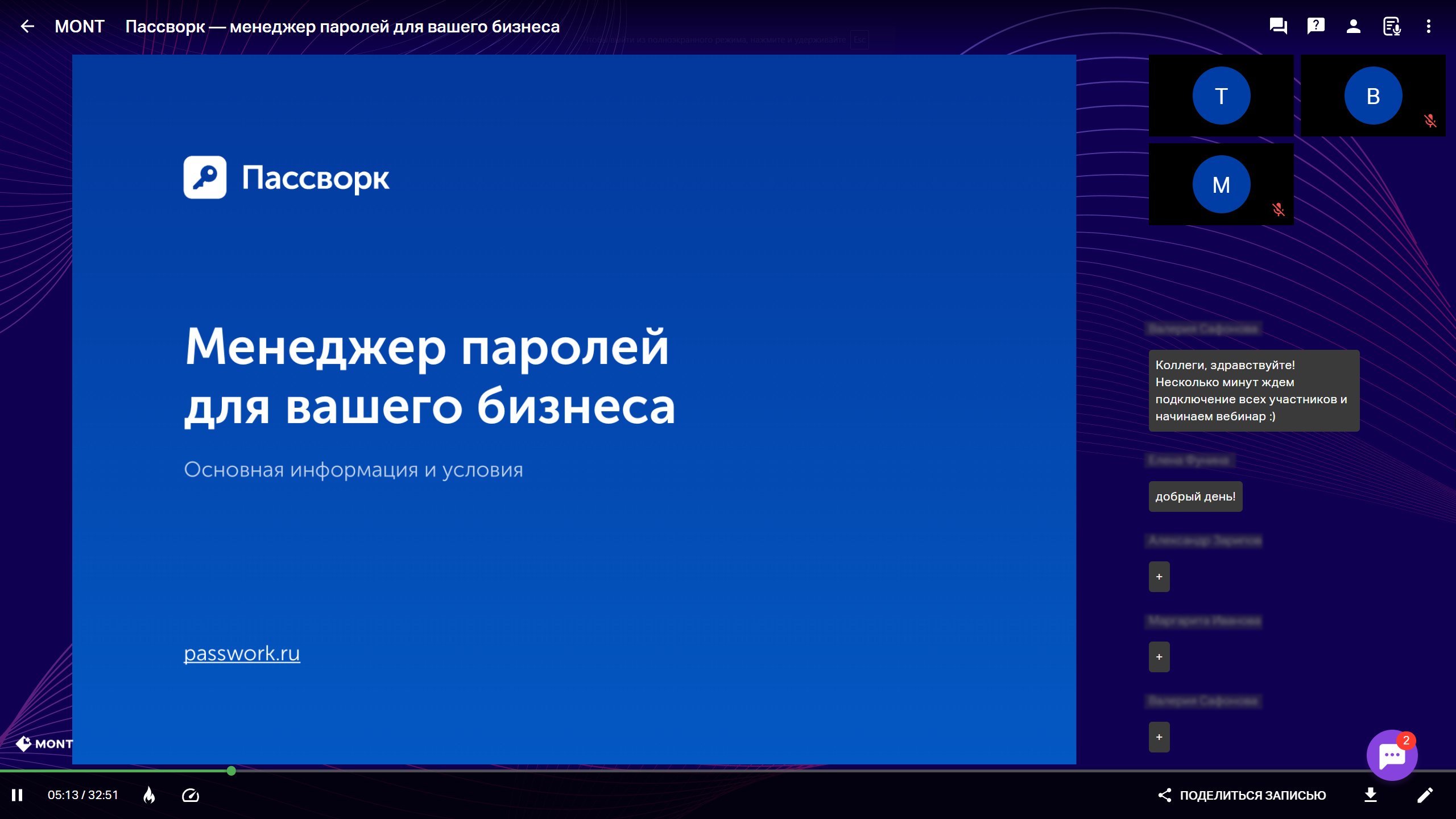Viewport: 1456px width, 819px height.
Task: Open the purple support chat bubble
Action: tap(1392, 755)
